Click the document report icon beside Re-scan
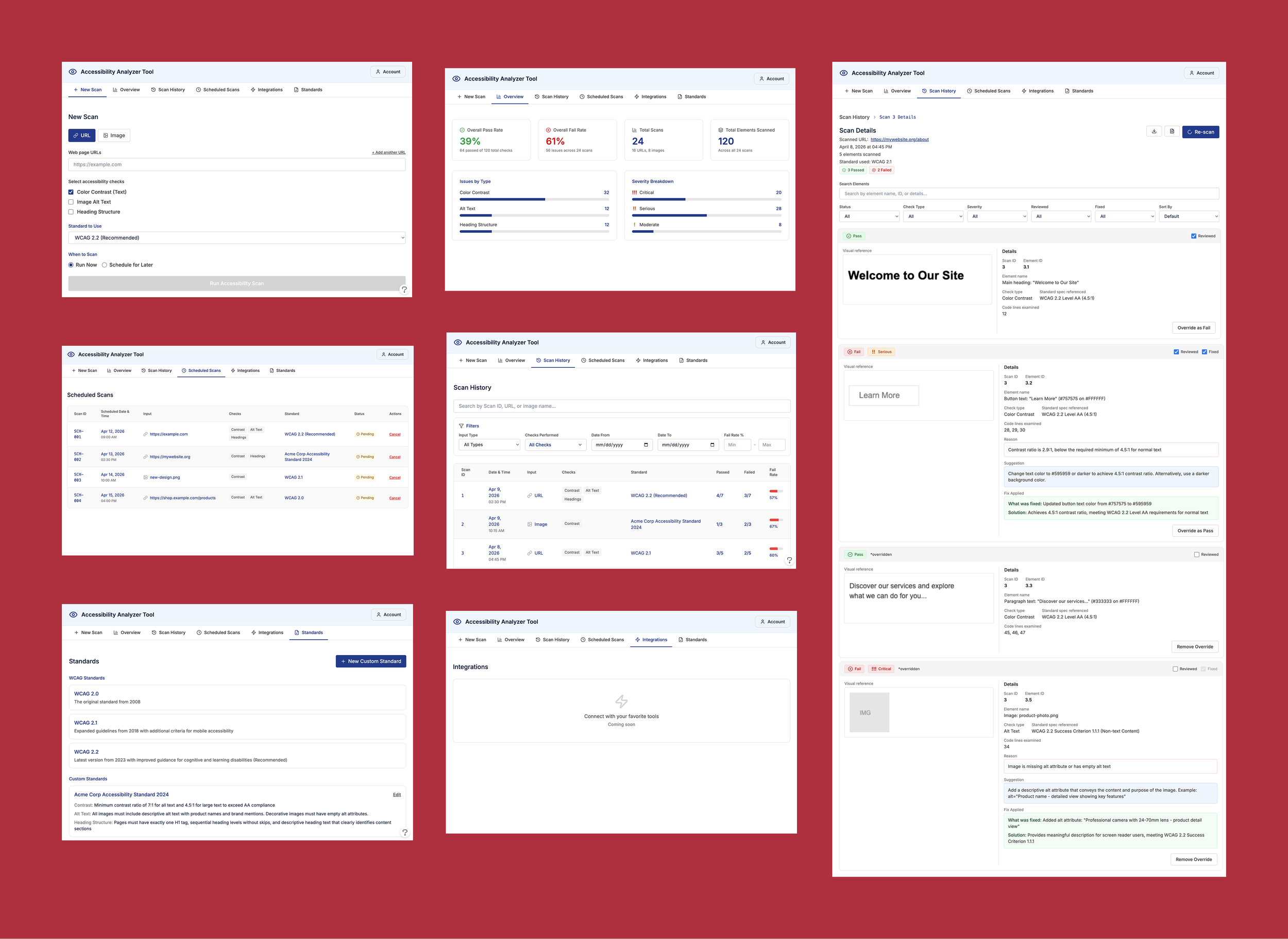Viewport: 1288px width, 939px height. click(1172, 132)
